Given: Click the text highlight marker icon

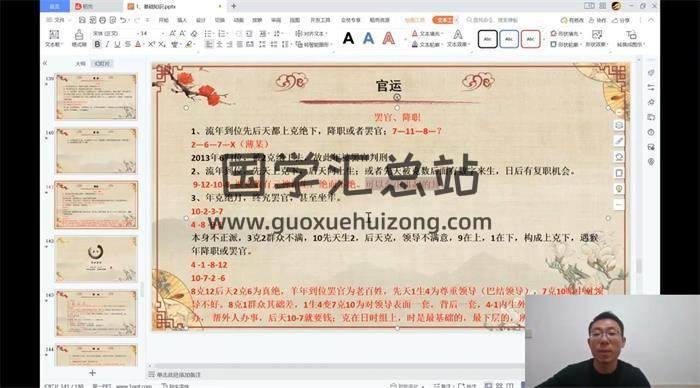Looking at the screenshot, I should pos(189,44).
